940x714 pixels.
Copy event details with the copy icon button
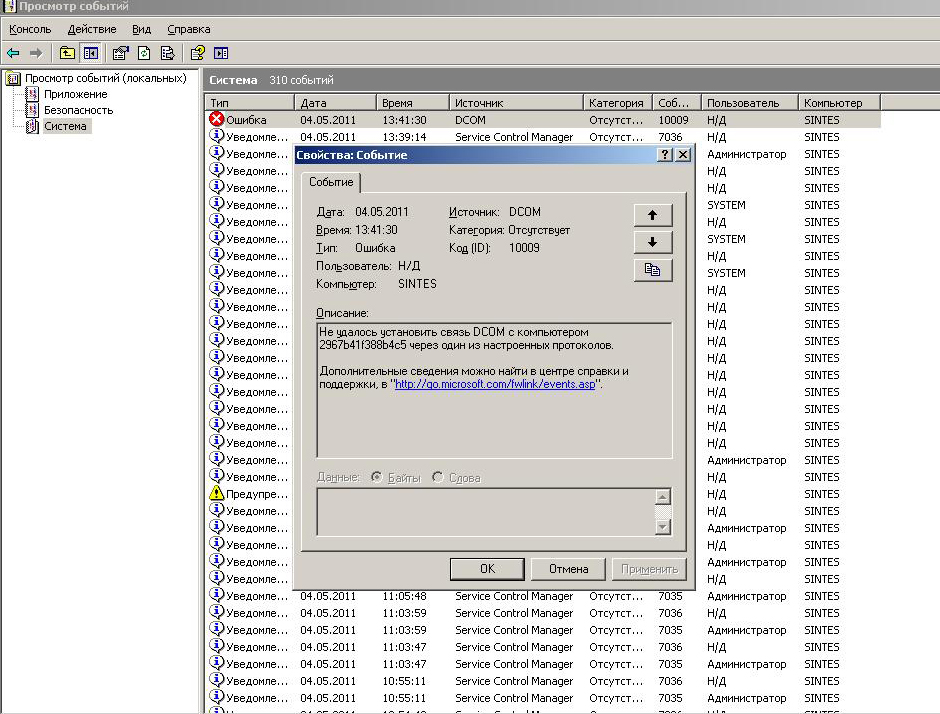(653, 270)
